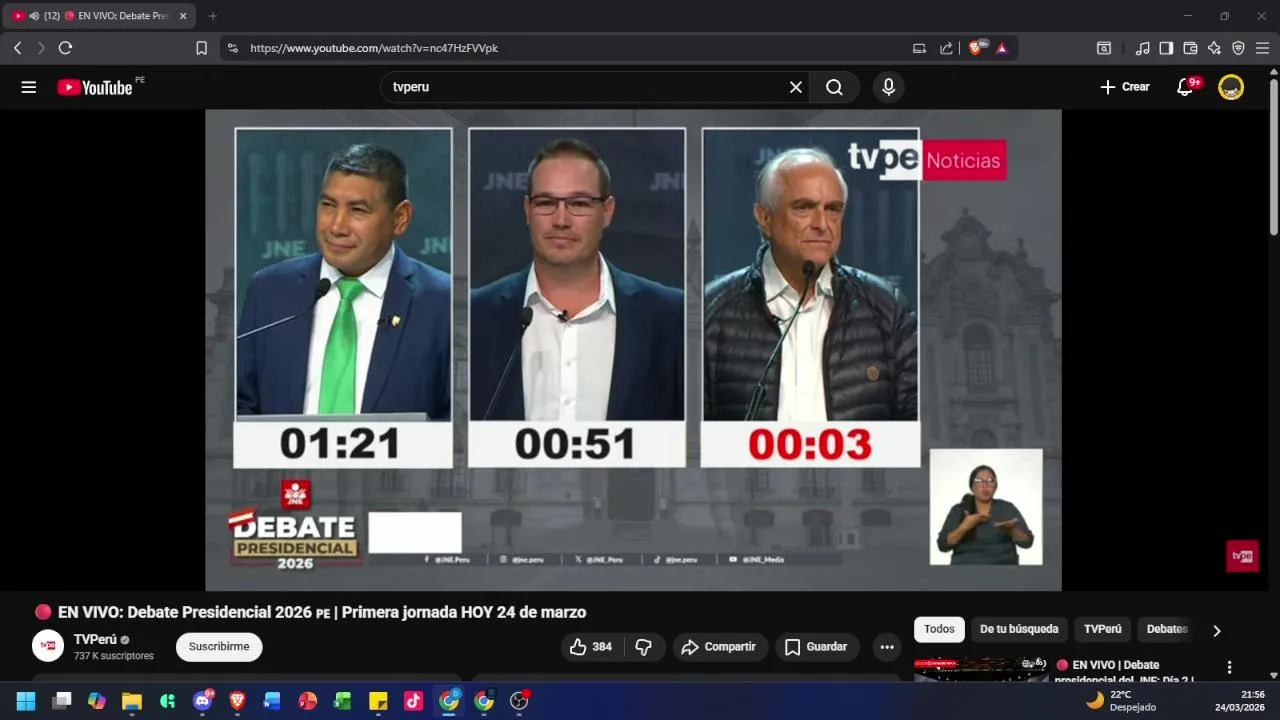Screen dimensions: 1280x720
Task: Open a new browser tab
Action: point(212,16)
